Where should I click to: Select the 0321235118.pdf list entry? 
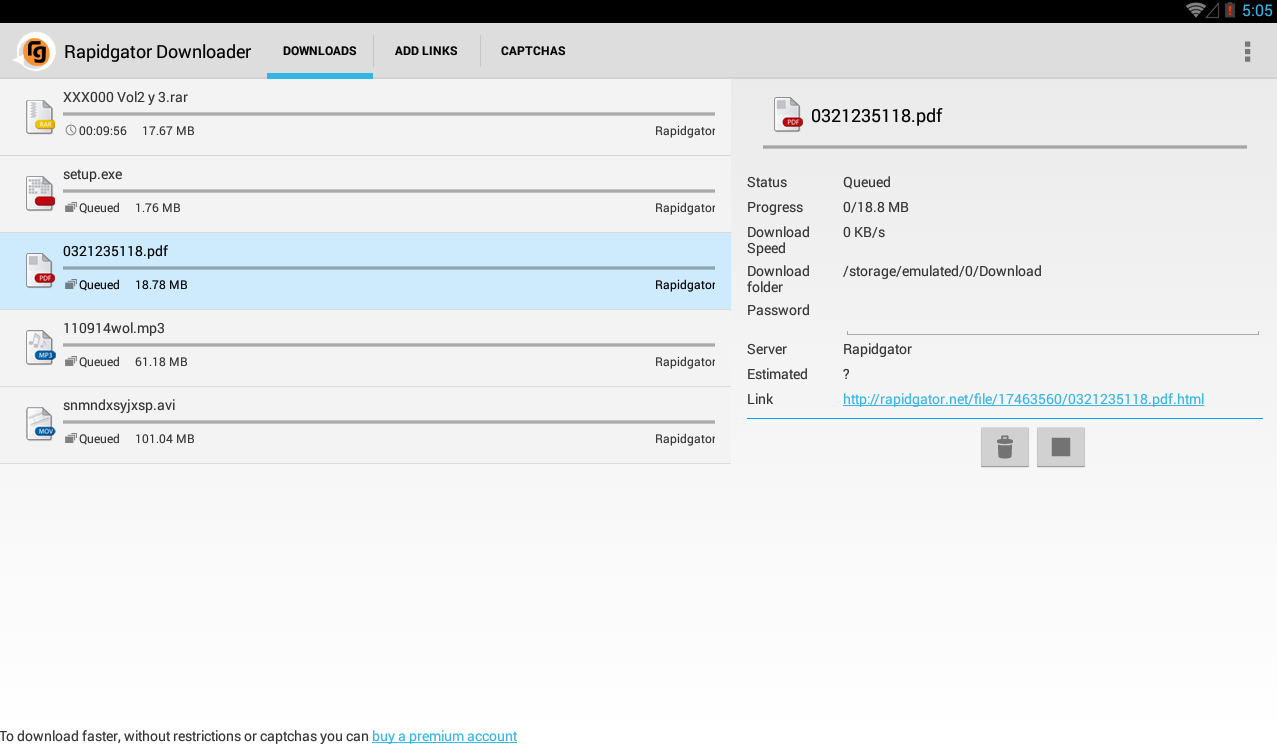(x=365, y=271)
